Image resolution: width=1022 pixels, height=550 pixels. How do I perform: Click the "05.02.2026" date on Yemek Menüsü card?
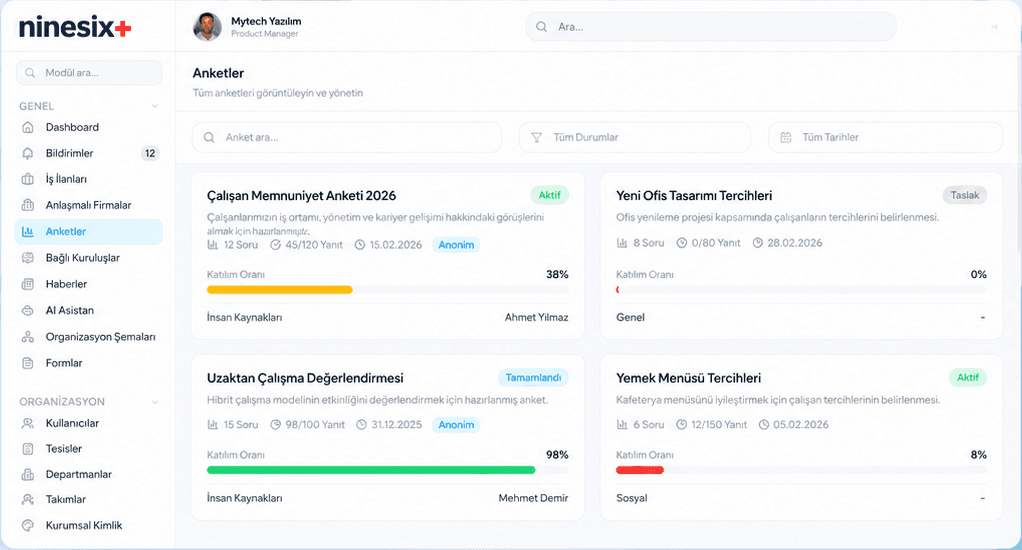[801, 425]
